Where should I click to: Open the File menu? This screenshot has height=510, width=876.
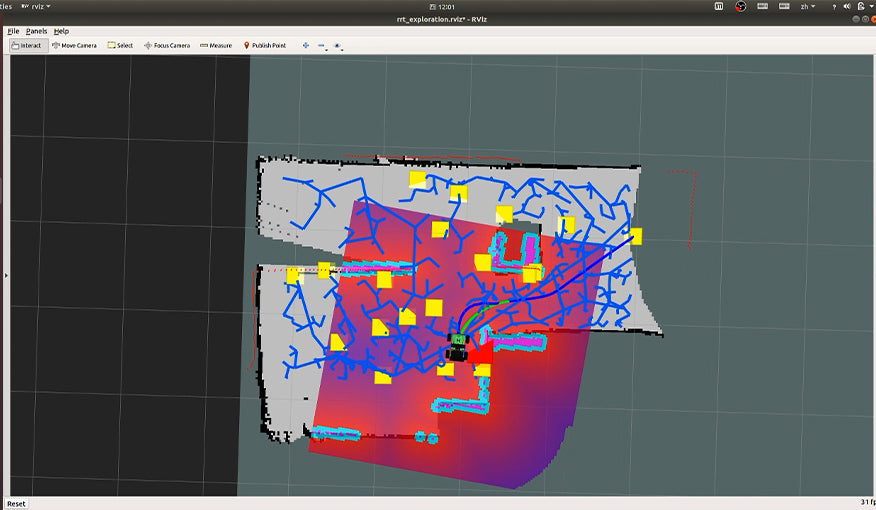point(13,31)
